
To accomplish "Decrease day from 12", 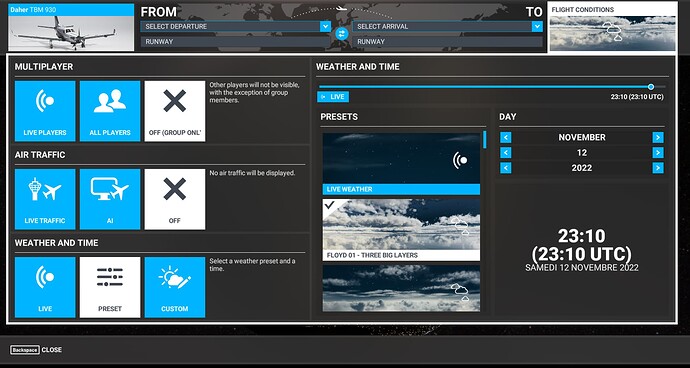I will [x=506, y=153].
